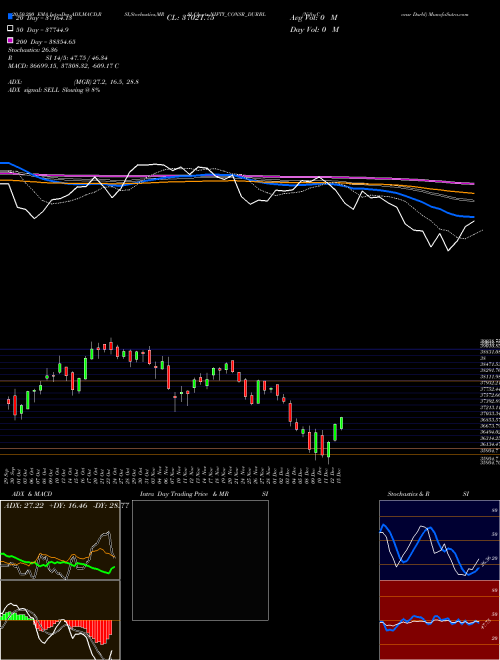Click the 'Day Vol: 0 M' label
The image size is (500, 660).
click(x=314, y=29)
